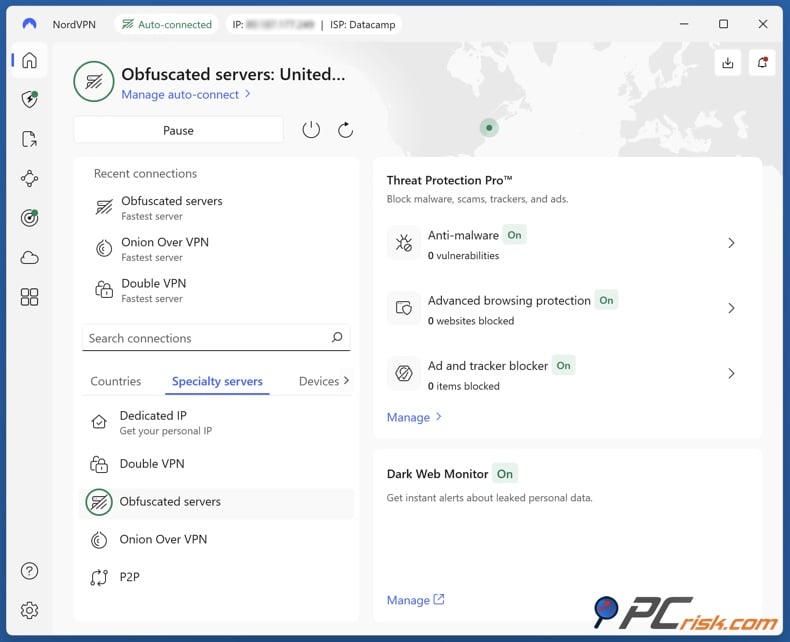
Task: Open the Home tab in sidebar
Action: click(x=29, y=60)
